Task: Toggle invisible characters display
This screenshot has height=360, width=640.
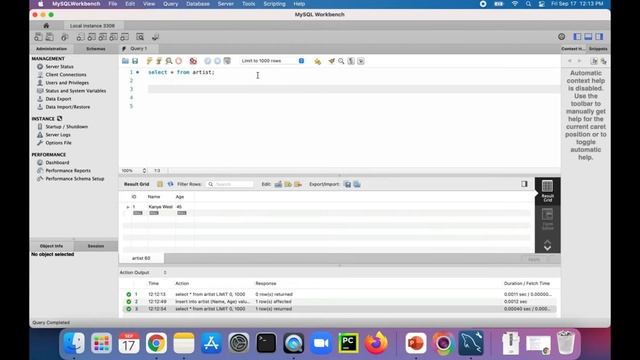Action: point(351,61)
